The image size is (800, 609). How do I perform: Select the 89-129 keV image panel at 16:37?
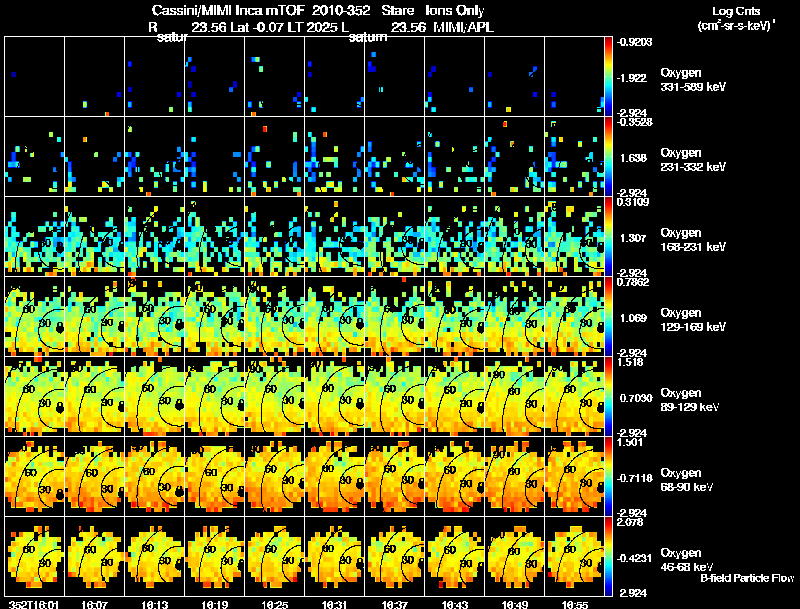click(x=394, y=396)
